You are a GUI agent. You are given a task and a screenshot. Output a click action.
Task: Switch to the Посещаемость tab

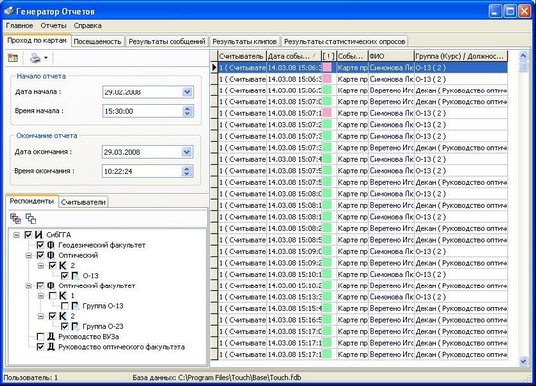(x=97, y=41)
